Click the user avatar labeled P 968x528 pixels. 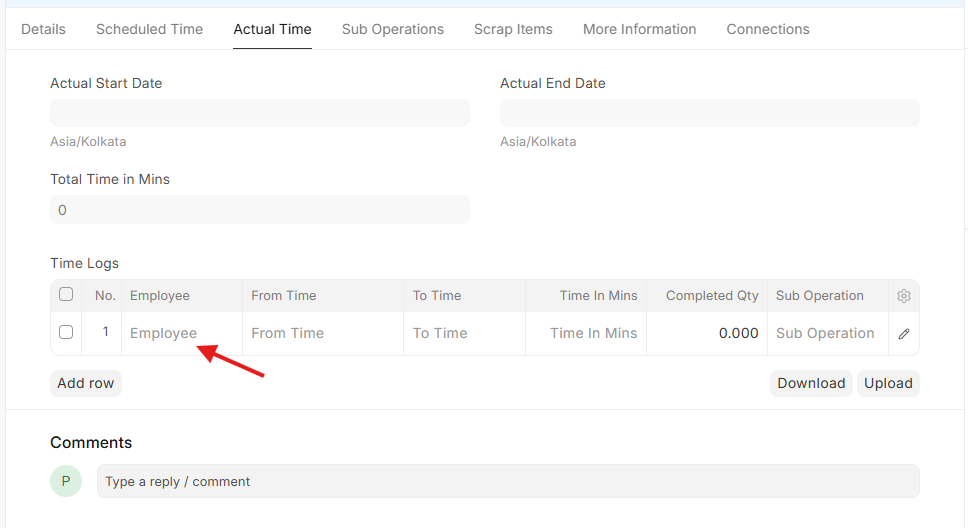pyautogui.click(x=66, y=481)
